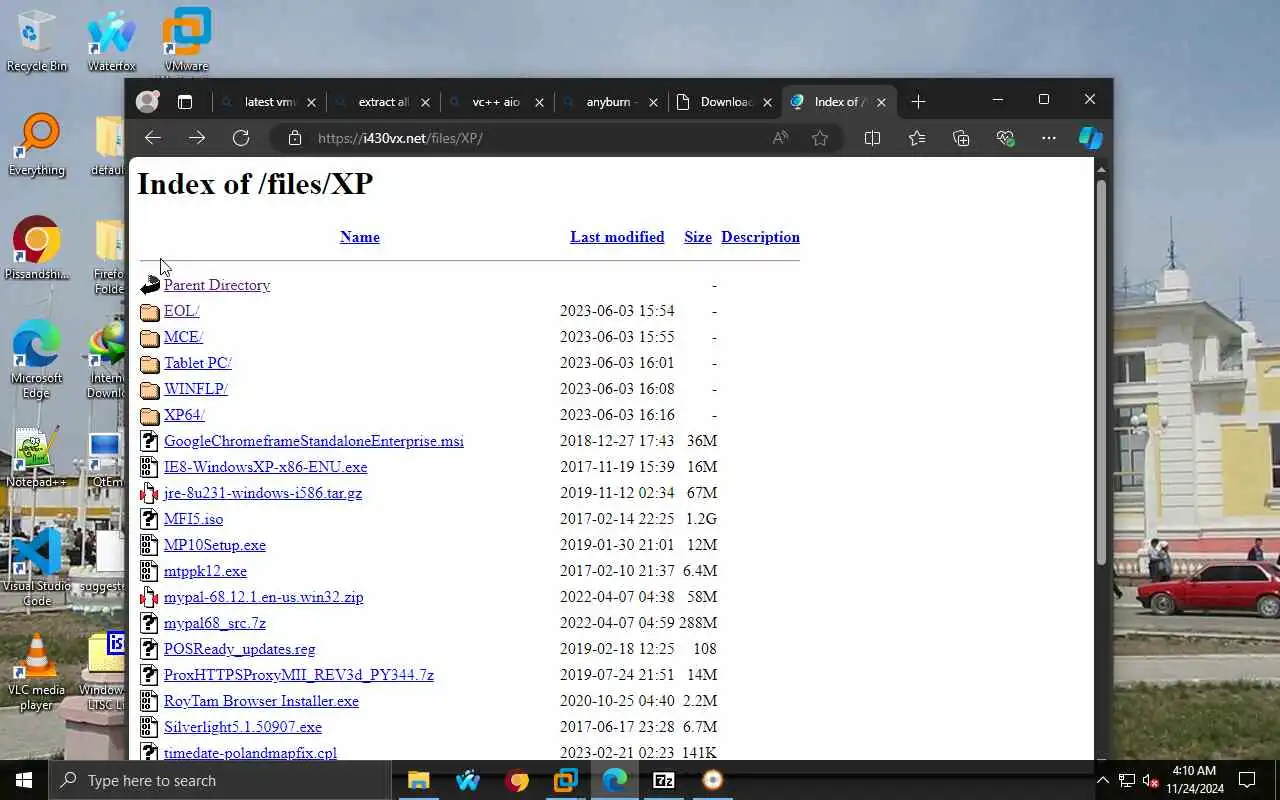Select the Recycle Bin desktop icon
The width and height of the screenshot is (1280, 800).
click(37, 42)
